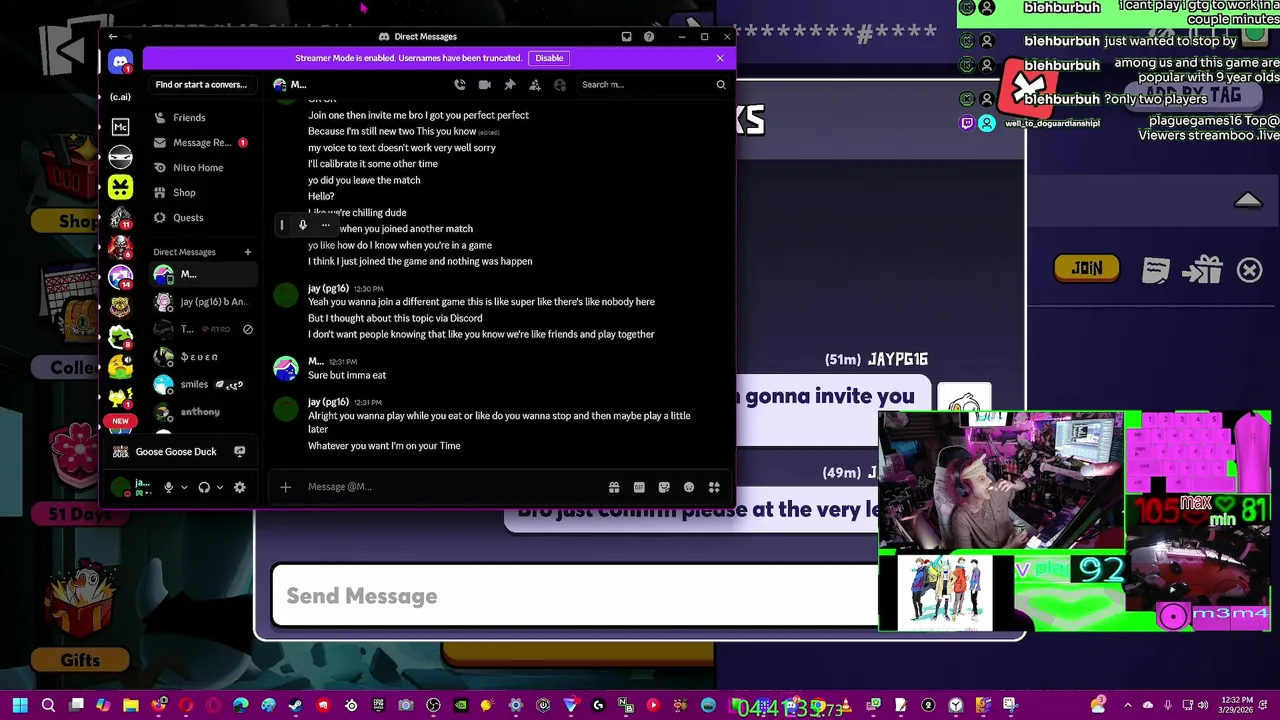Expand microphone input options chevron
1280x720 pixels.
pyautogui.click(x=184, y=487)
